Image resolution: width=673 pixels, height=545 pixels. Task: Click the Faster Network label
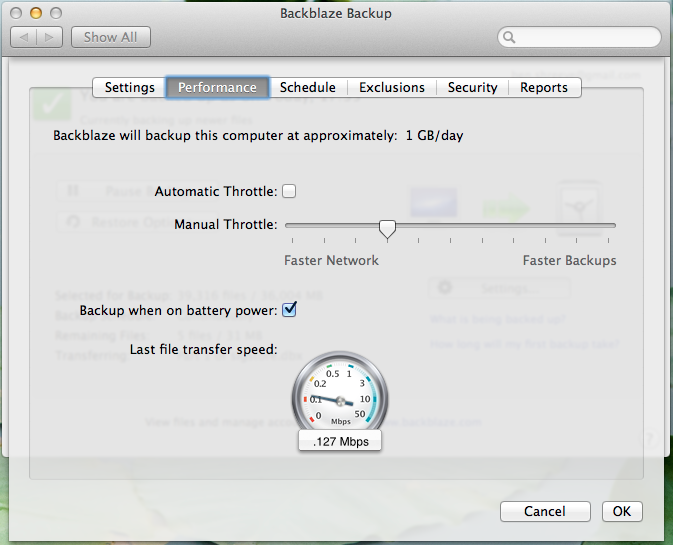pos(331,260)
